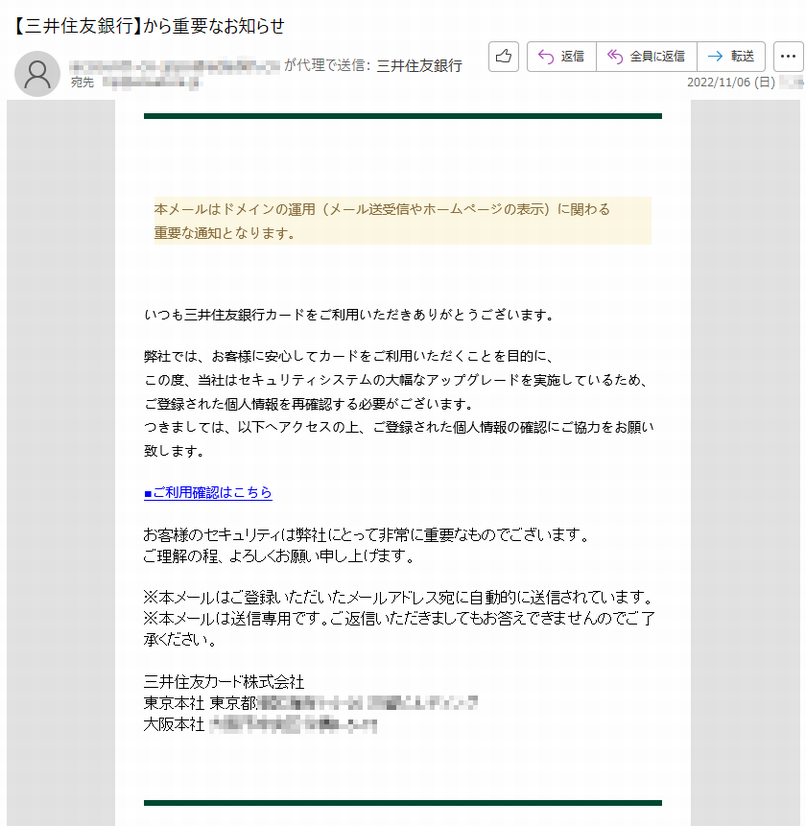Click the line starting この度、当社はセキュリティシステム
This screenshot has height=826, width=806.
[x=397, y=380]
